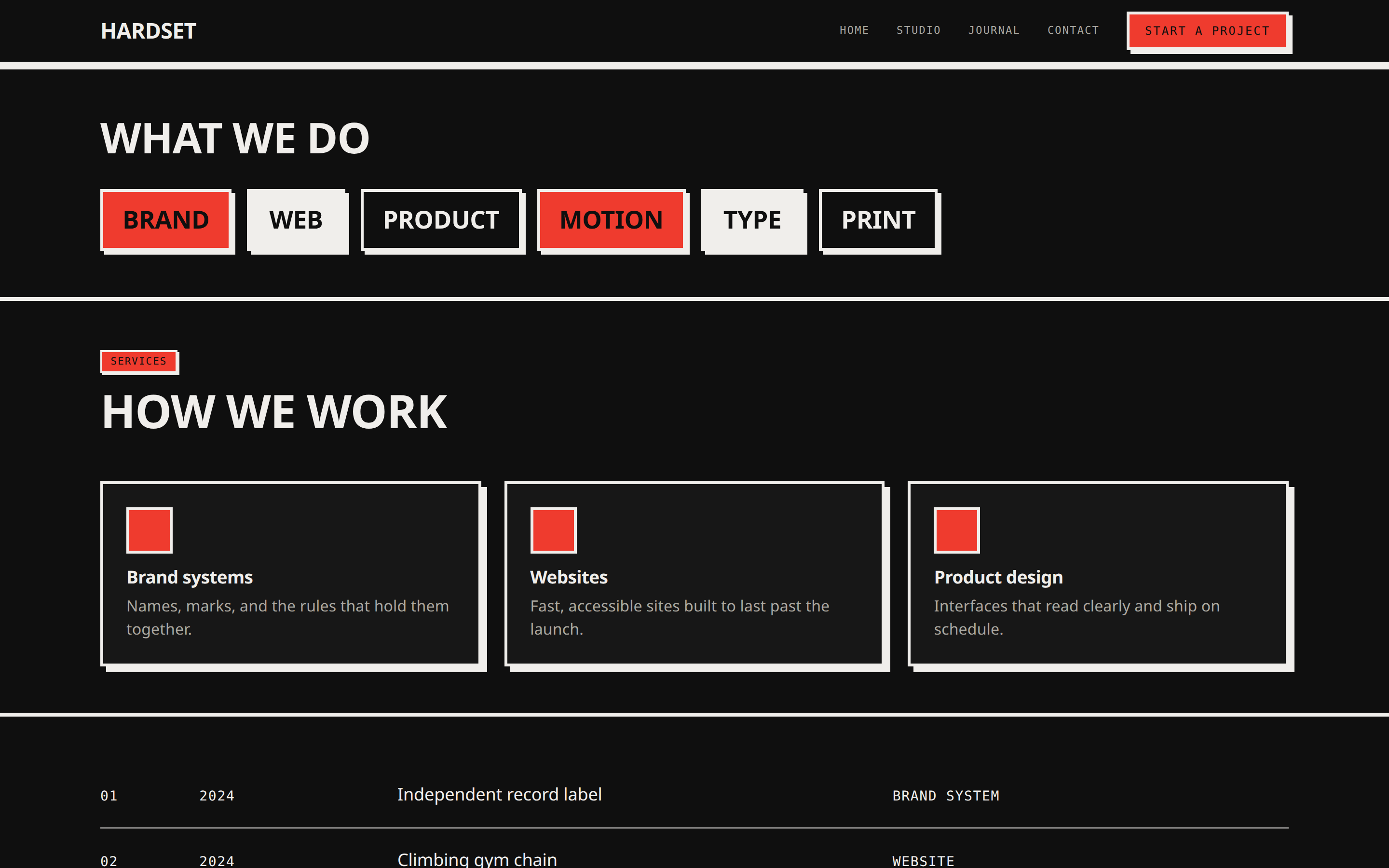
Task: Click the Brand systems card title
Action: pyautogui.click(x=190, y=578)
